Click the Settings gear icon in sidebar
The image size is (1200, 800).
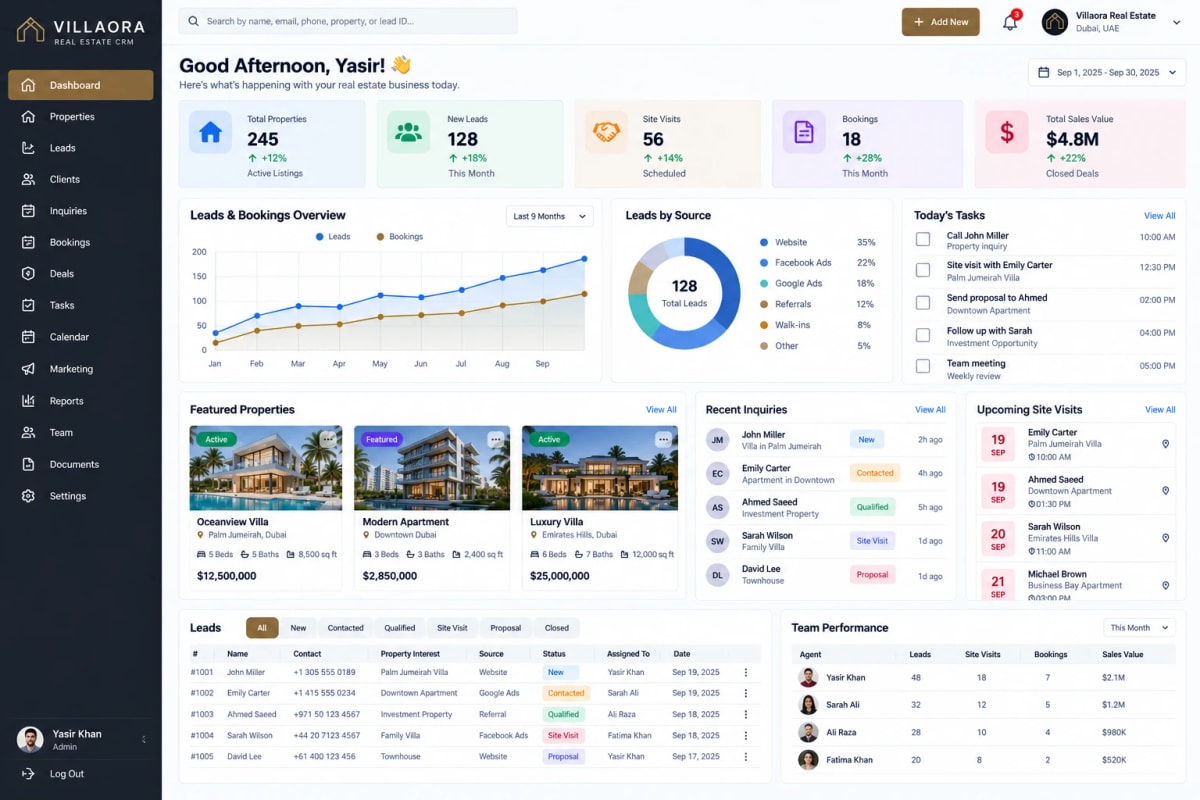(x=28, y=496)
